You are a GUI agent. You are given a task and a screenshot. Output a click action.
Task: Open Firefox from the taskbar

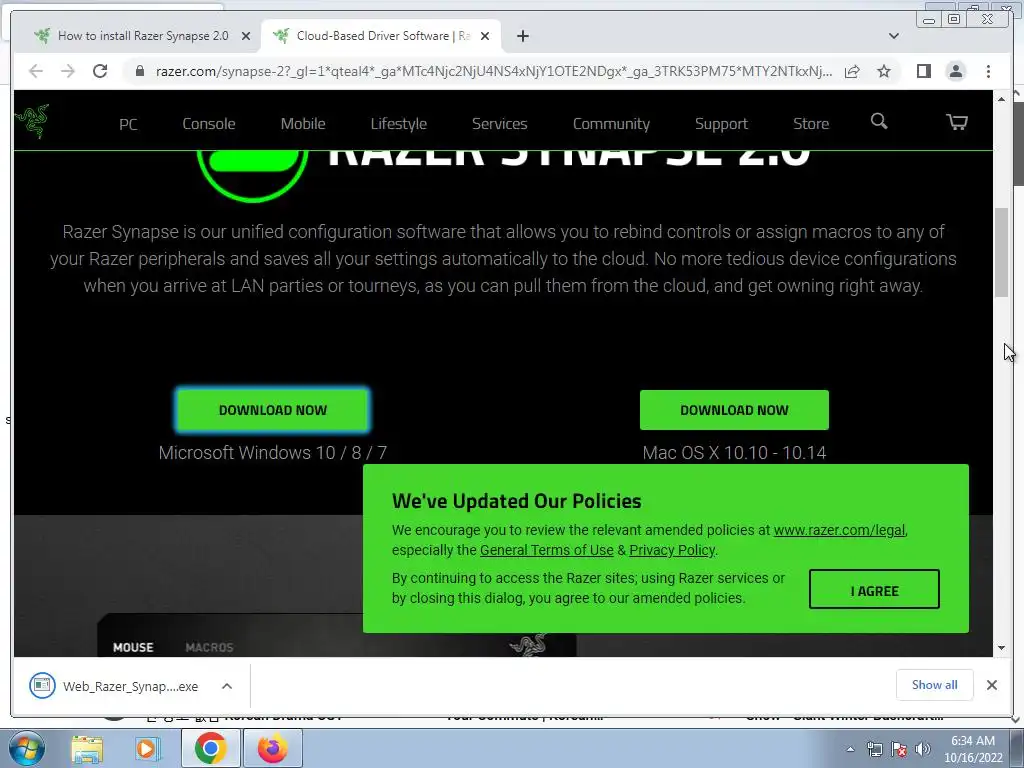[x=272, y=748]
